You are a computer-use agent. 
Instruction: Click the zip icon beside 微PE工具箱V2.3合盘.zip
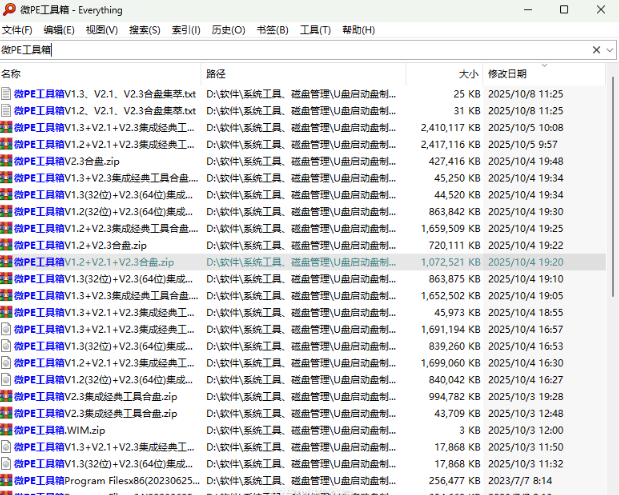[x=6, y=161]
